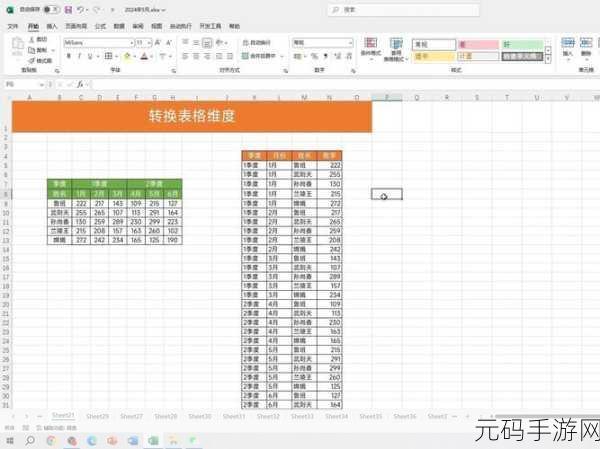Click the Orientation text rotate icon

(219, 42)
